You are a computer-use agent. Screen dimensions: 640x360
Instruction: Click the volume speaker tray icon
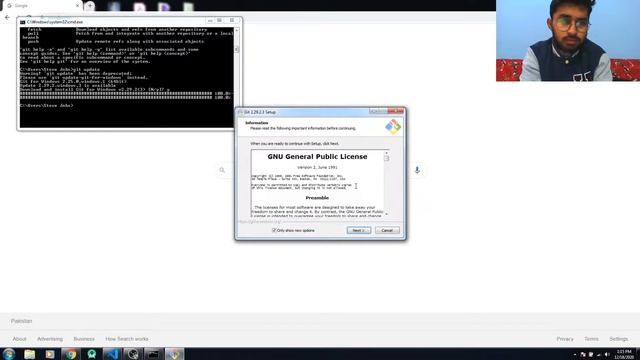pos(607,354)
